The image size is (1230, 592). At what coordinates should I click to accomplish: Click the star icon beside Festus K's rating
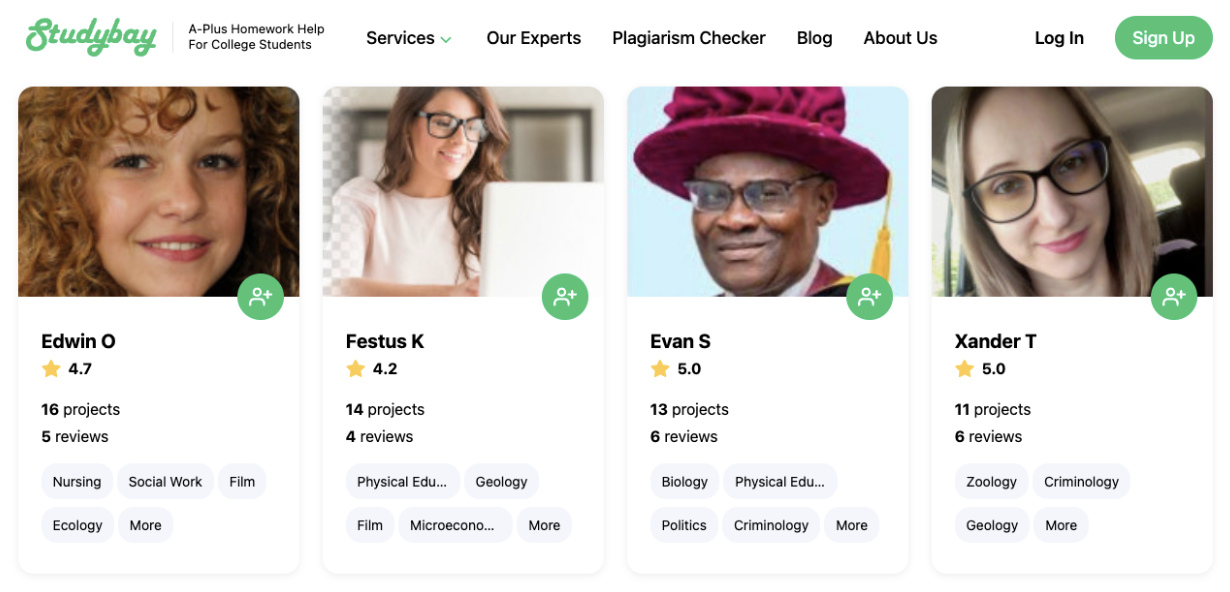click(355, 369)
